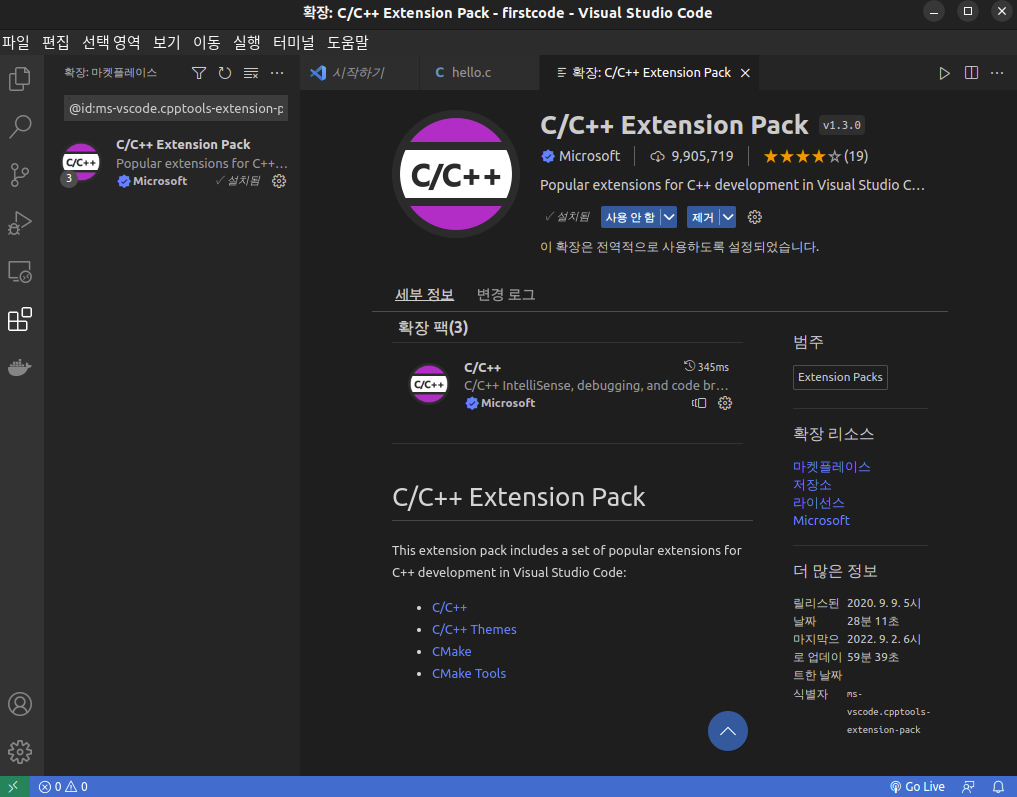Switch to the hello.c tab

tap(480, 73)
